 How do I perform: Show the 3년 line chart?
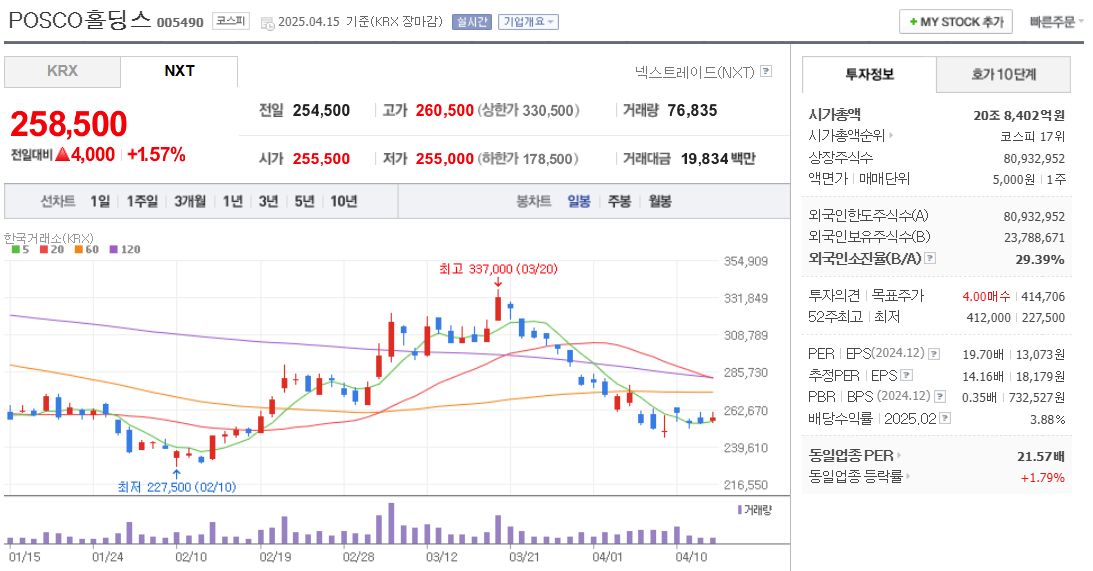click(x=268, y=201)
